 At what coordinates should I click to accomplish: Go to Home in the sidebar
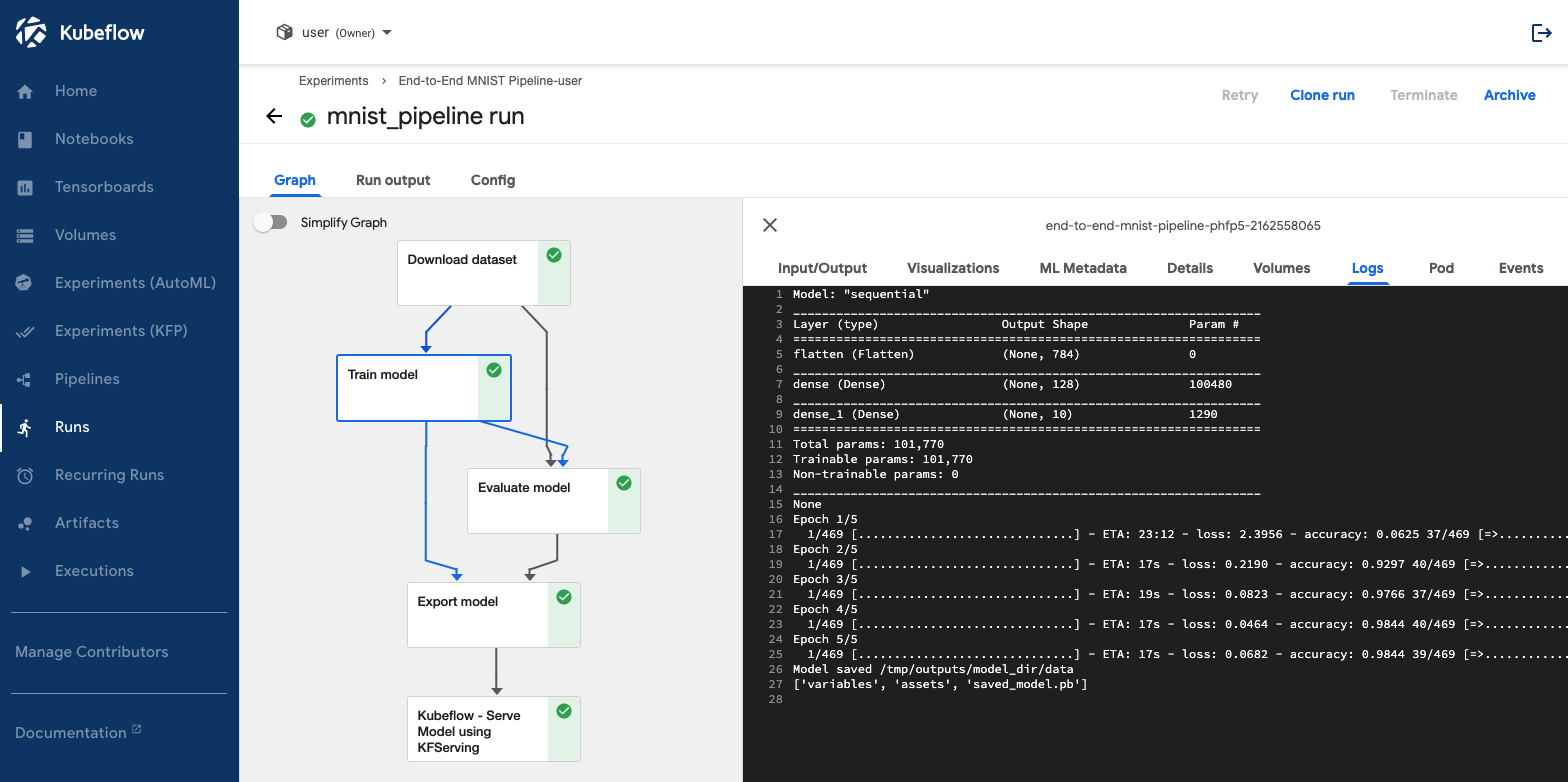click(119, 91)
